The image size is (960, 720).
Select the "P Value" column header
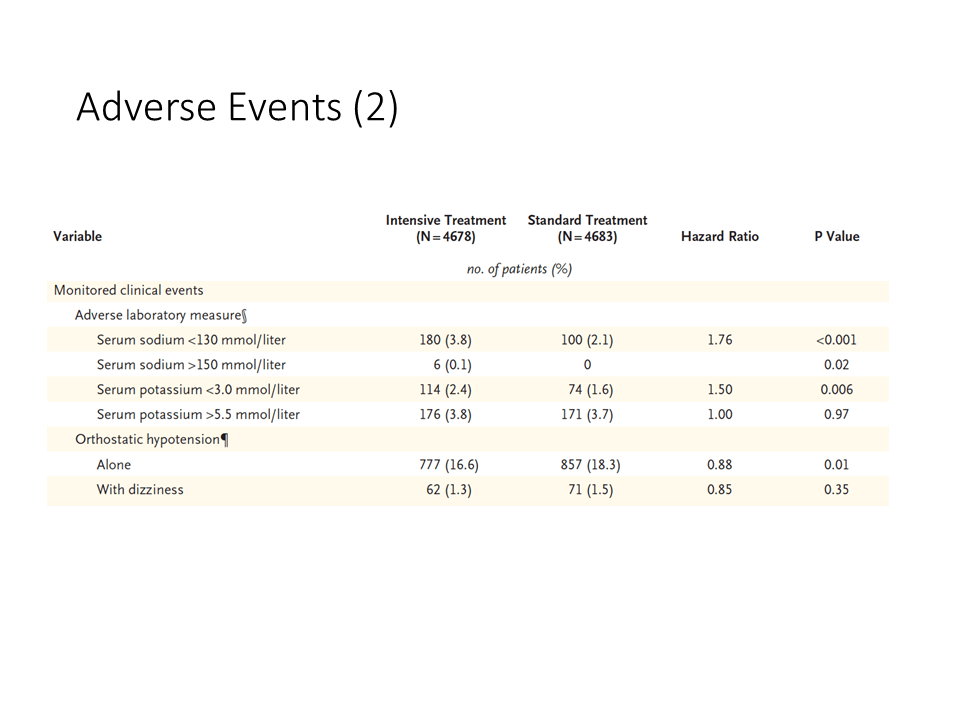[x=836, y=236]
